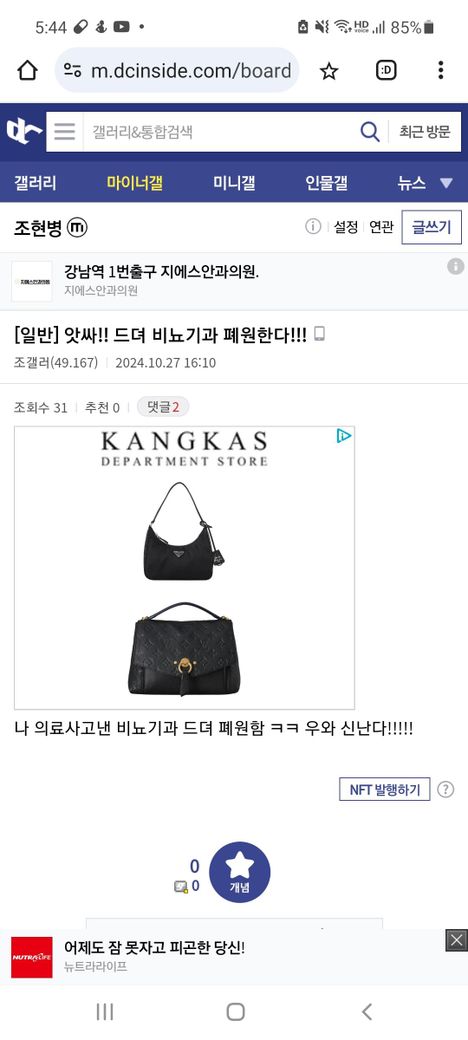Open the Kangkas handbag ad image
This screenshot has width=468, height=1040.
click(x=184, y=568)
